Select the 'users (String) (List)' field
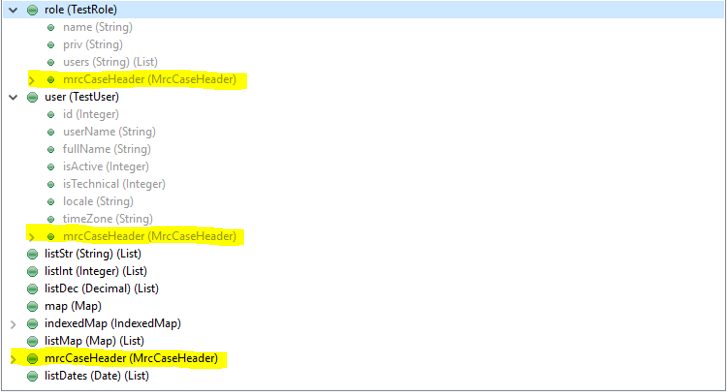 coord(110,62)
